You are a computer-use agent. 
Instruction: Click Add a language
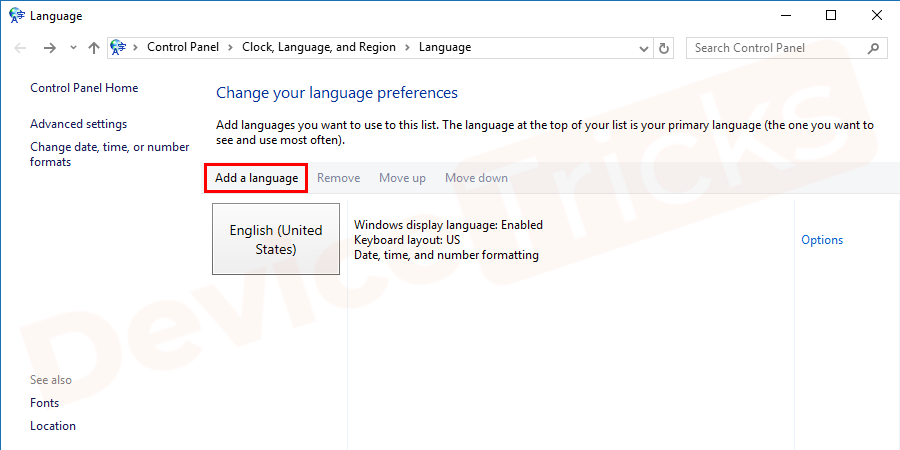(x=257, y=178)
